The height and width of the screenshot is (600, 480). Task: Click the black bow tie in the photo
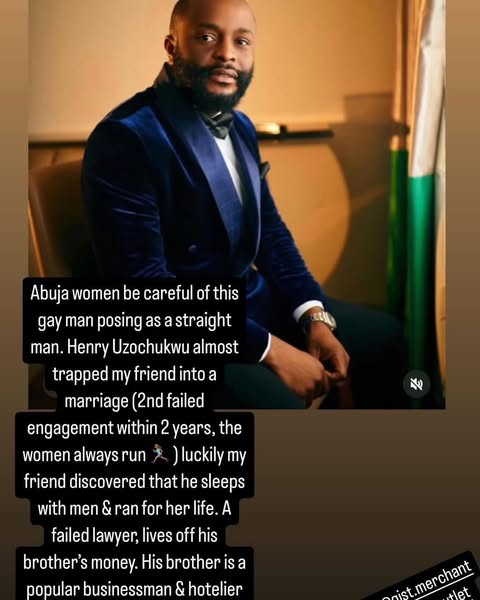pos(217,124)
